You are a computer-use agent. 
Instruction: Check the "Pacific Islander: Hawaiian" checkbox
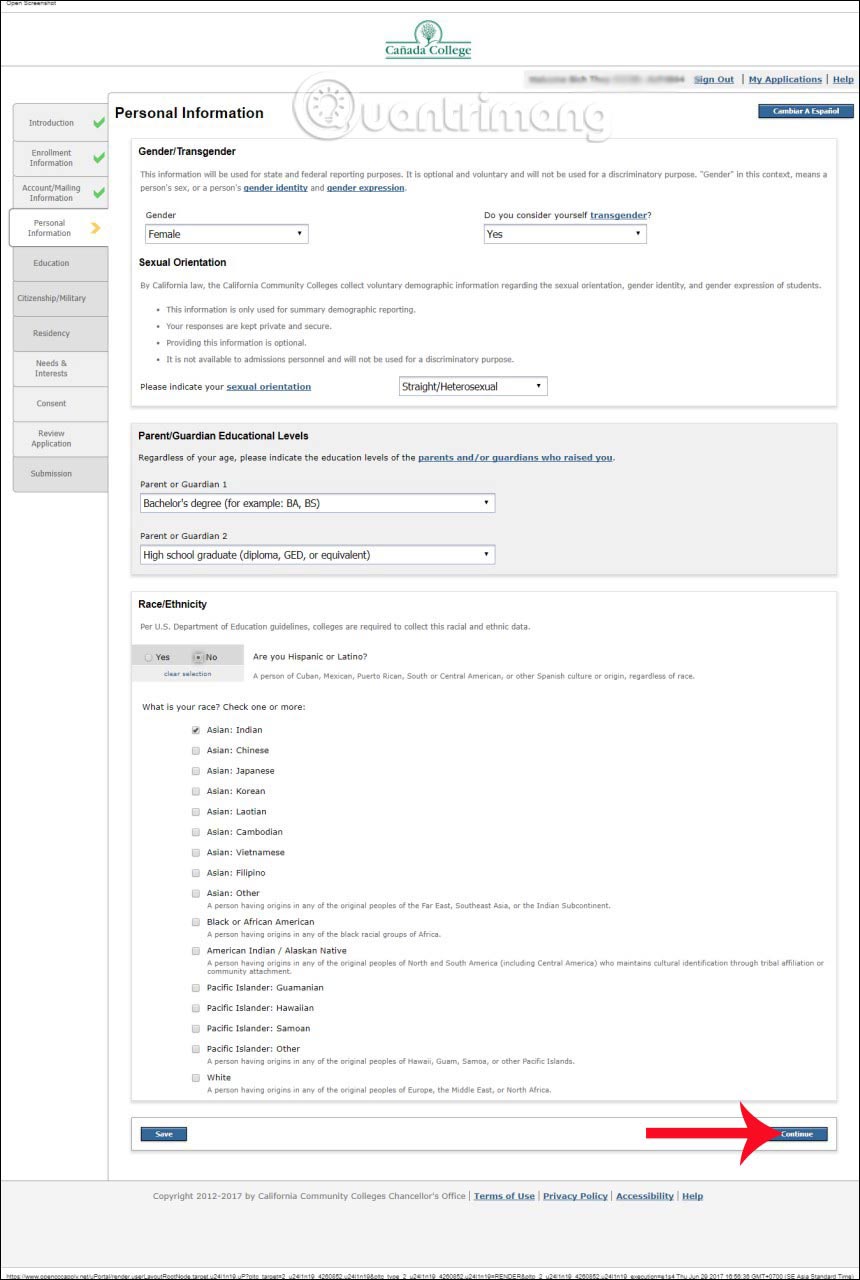195,1008
